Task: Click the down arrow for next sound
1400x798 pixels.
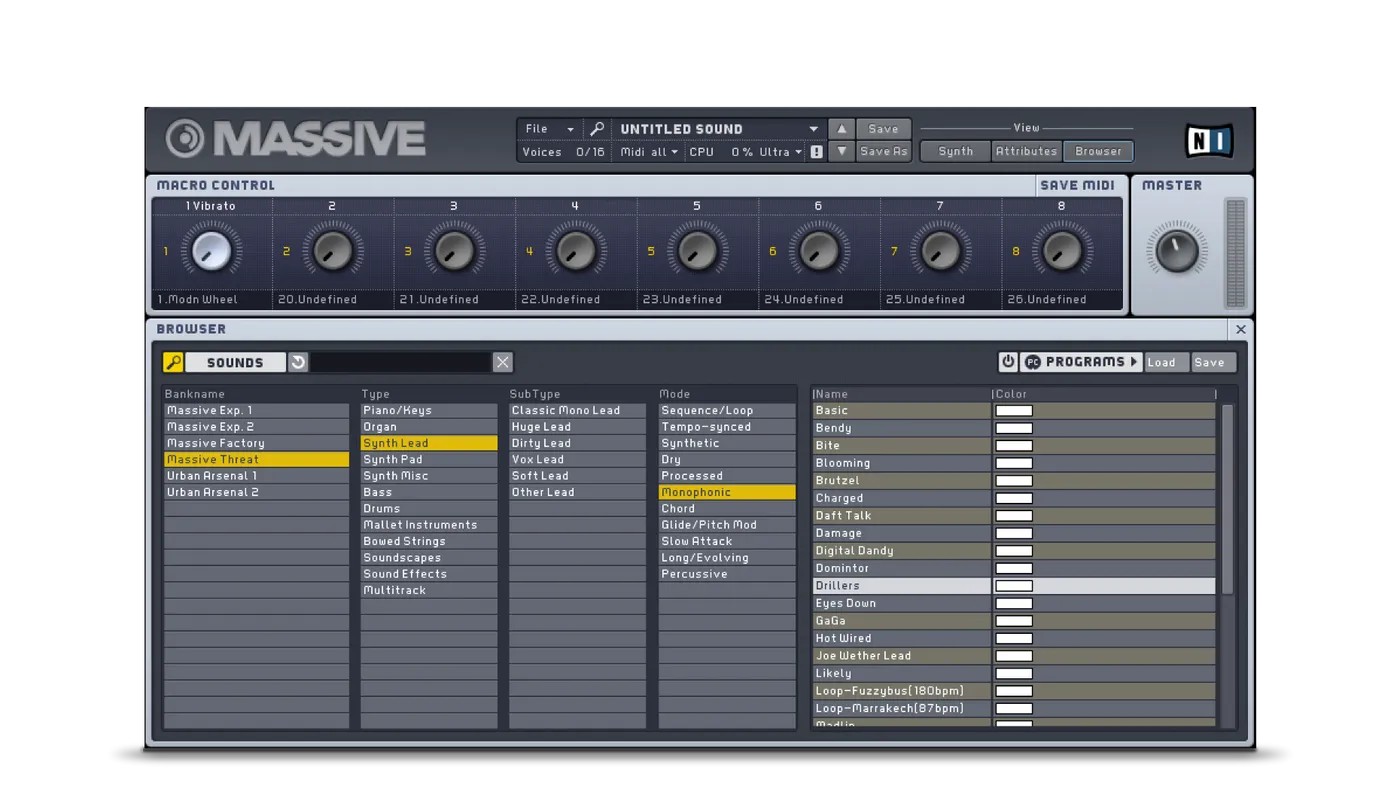Action: pos(842,152)
